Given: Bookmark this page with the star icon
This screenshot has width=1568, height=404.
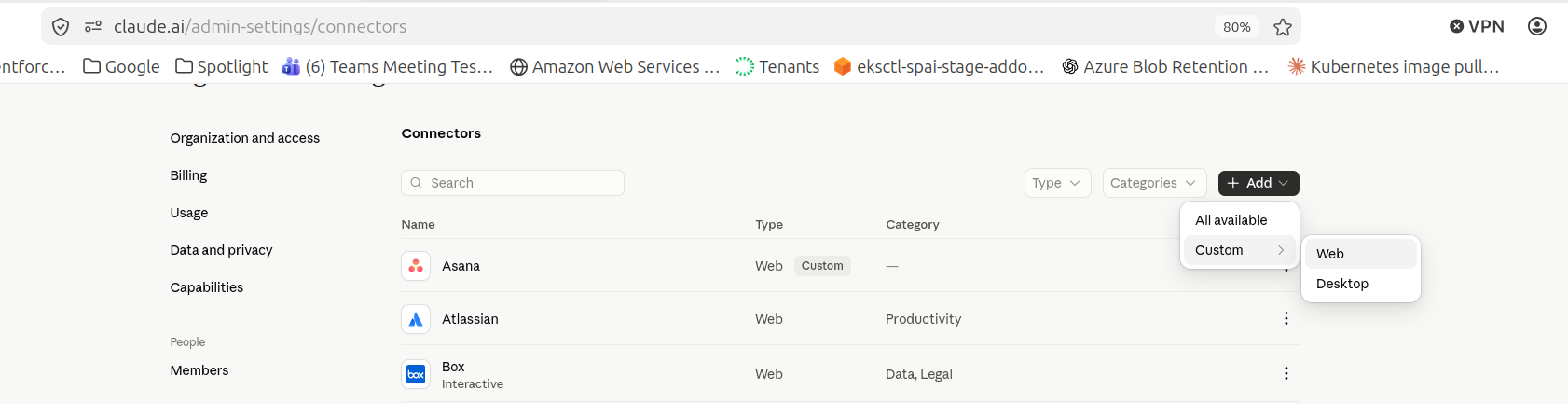Looking at the screenshot, I should tap(1283, 27).
